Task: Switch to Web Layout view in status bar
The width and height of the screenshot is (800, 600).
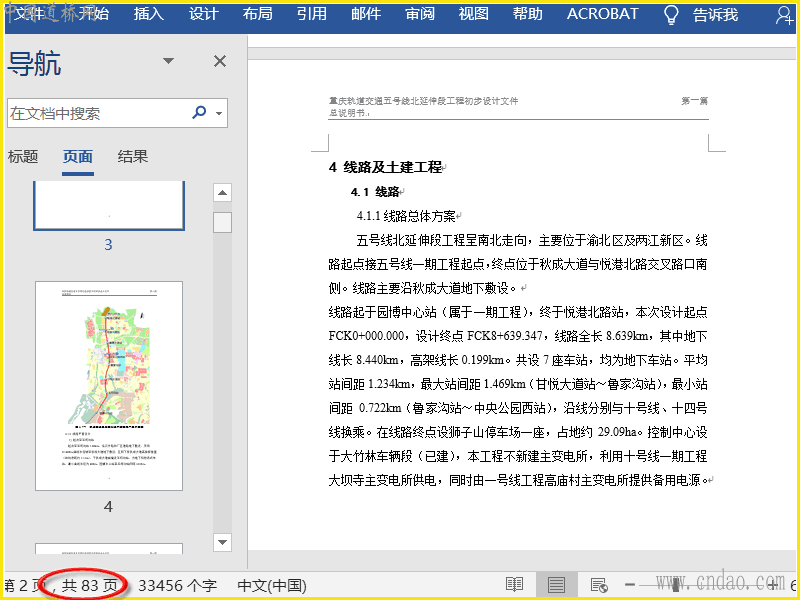Action: (x=598, y=585)
